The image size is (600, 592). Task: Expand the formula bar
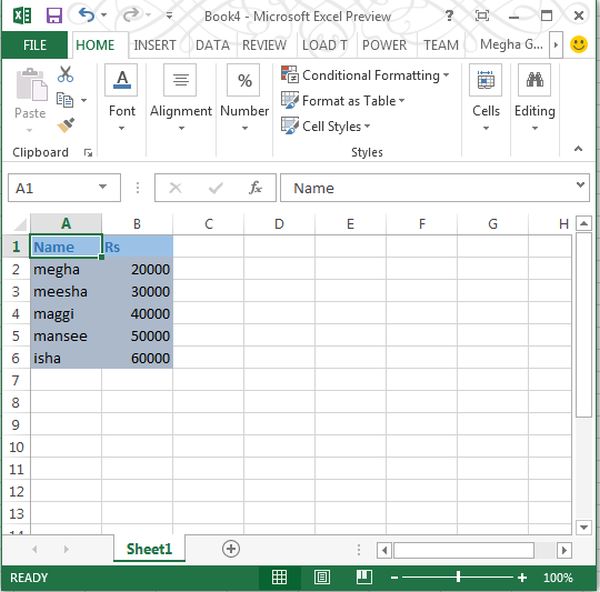580,185
